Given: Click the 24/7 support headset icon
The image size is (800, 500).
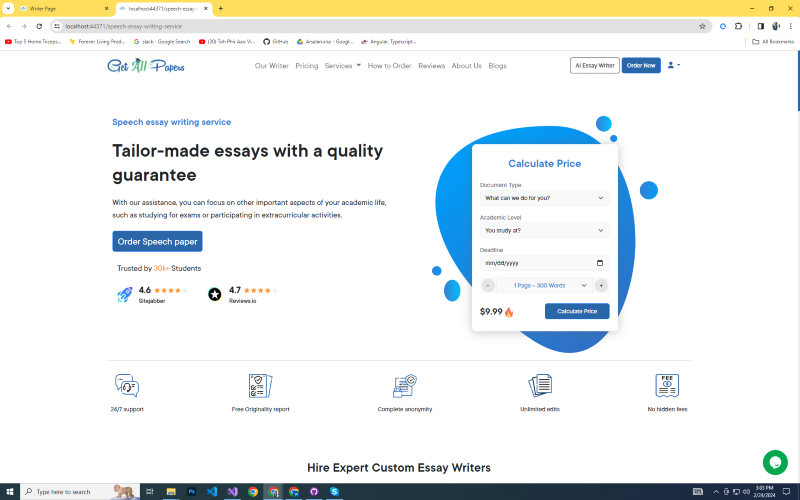Looking at the screenshot, I should [x=127, y=386].
